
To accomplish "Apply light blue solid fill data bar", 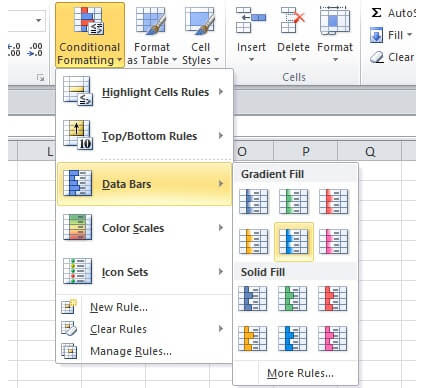I will (x=293, y=339).
